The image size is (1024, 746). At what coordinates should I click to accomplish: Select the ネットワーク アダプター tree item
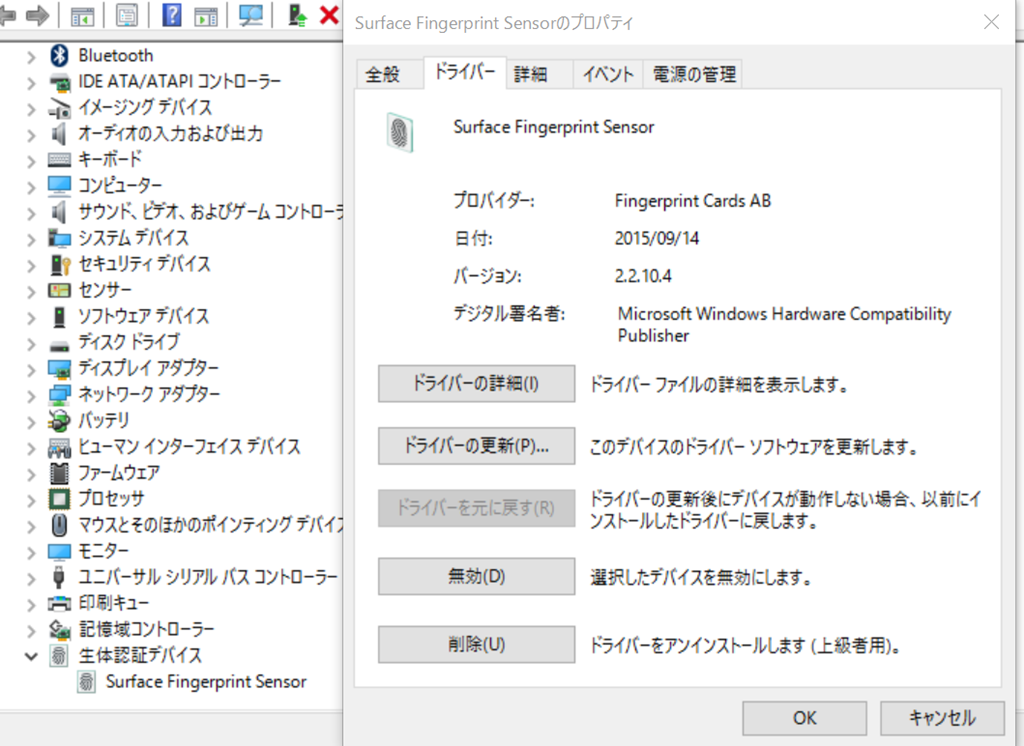(149, 395)
